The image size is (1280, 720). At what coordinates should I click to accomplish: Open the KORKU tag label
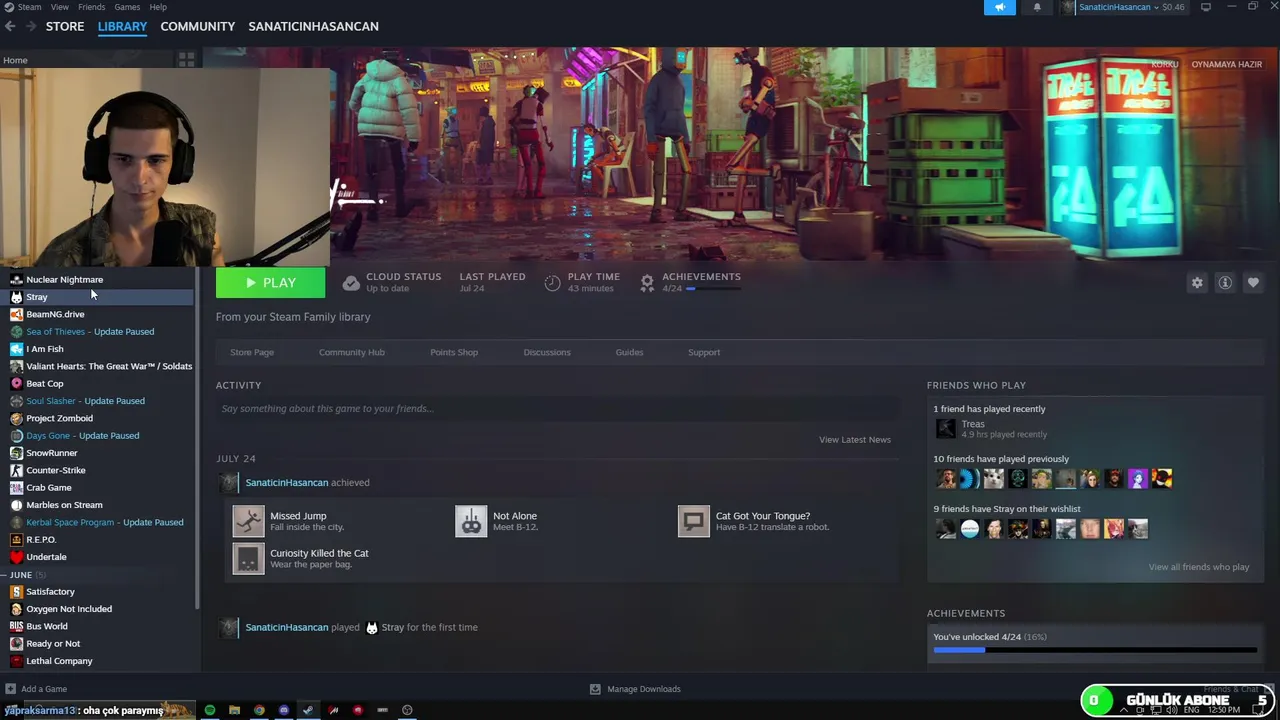[1164, 64]
